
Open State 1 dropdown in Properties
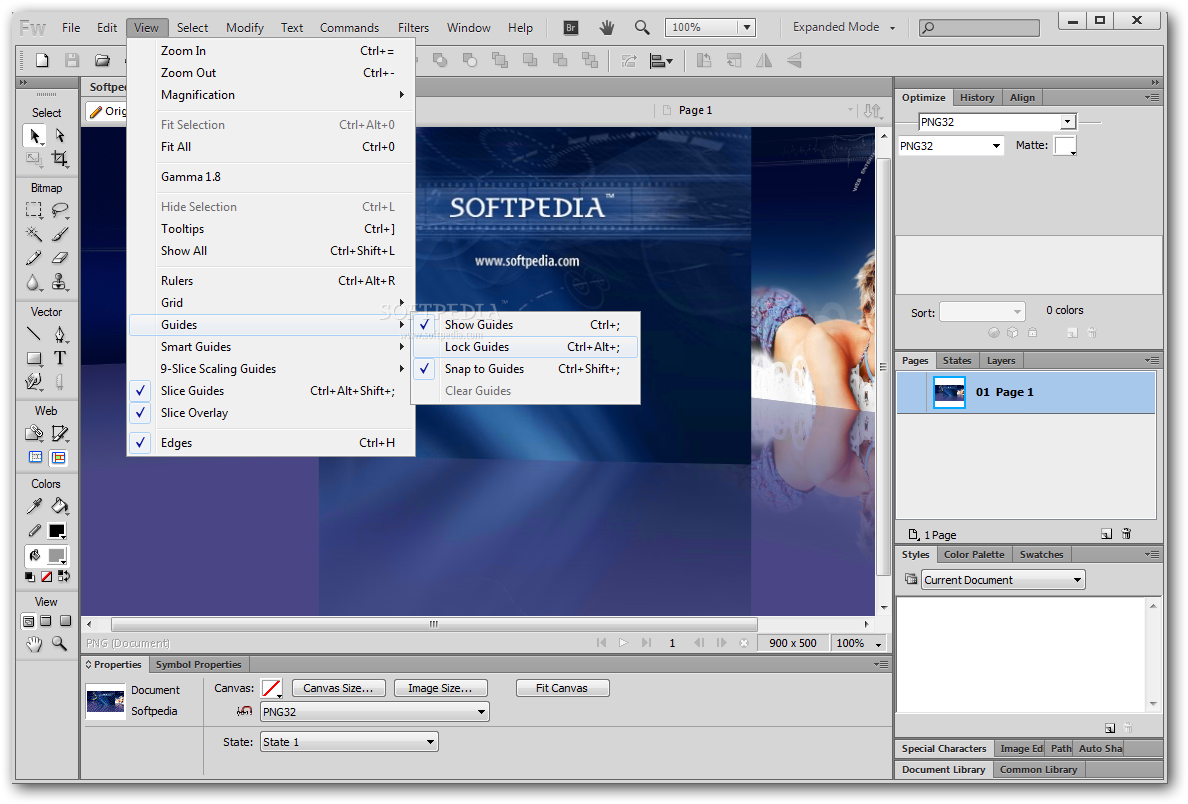(349, 742)
